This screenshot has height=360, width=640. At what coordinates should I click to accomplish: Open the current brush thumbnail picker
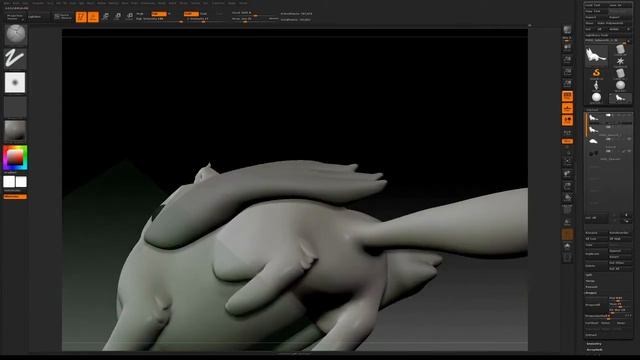16,34
